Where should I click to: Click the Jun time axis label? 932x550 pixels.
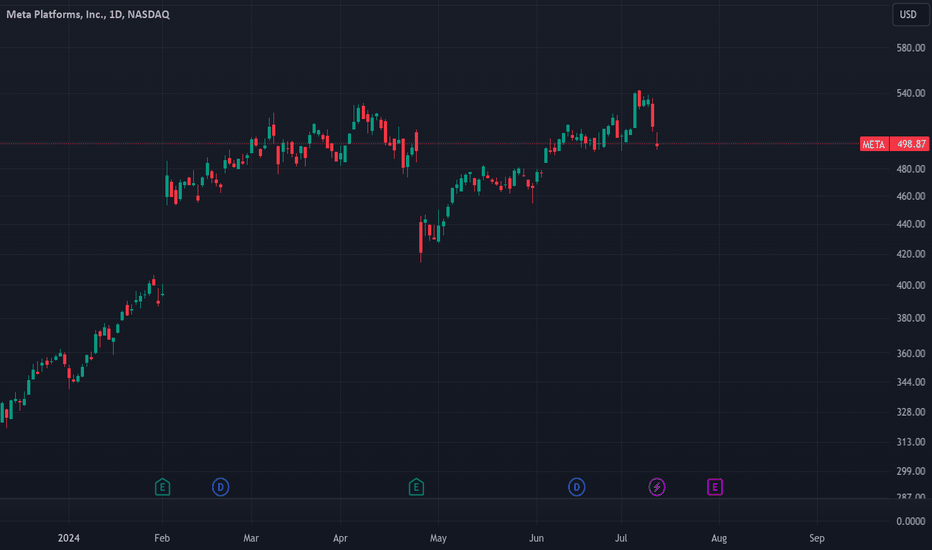point(536,538)
